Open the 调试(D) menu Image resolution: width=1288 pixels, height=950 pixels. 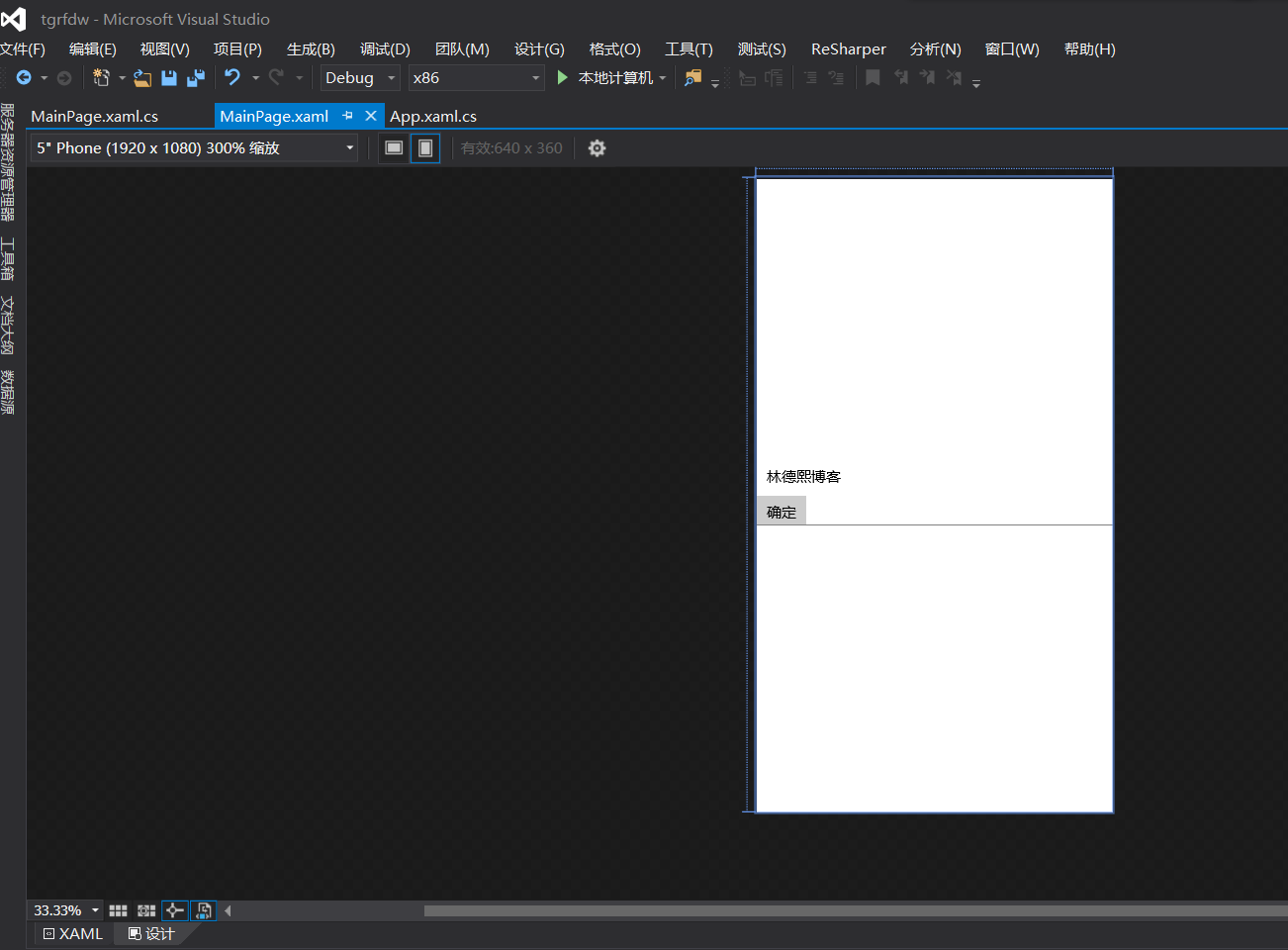tap(385, 48)
